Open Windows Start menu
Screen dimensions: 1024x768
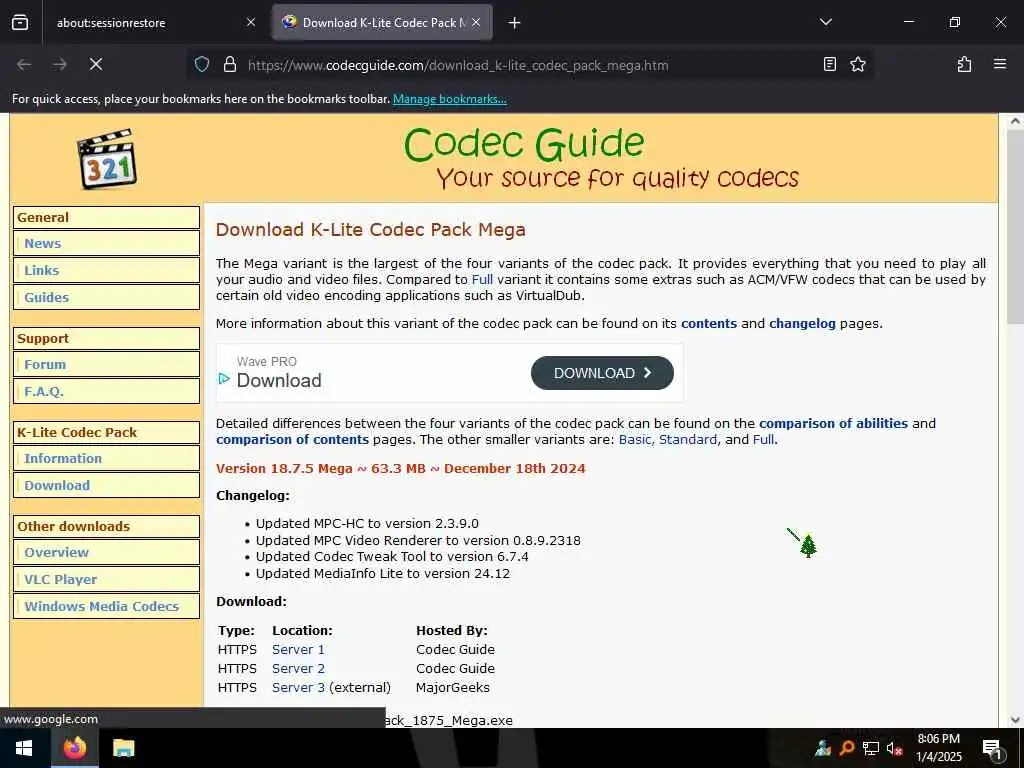click(x=24, y=748)
